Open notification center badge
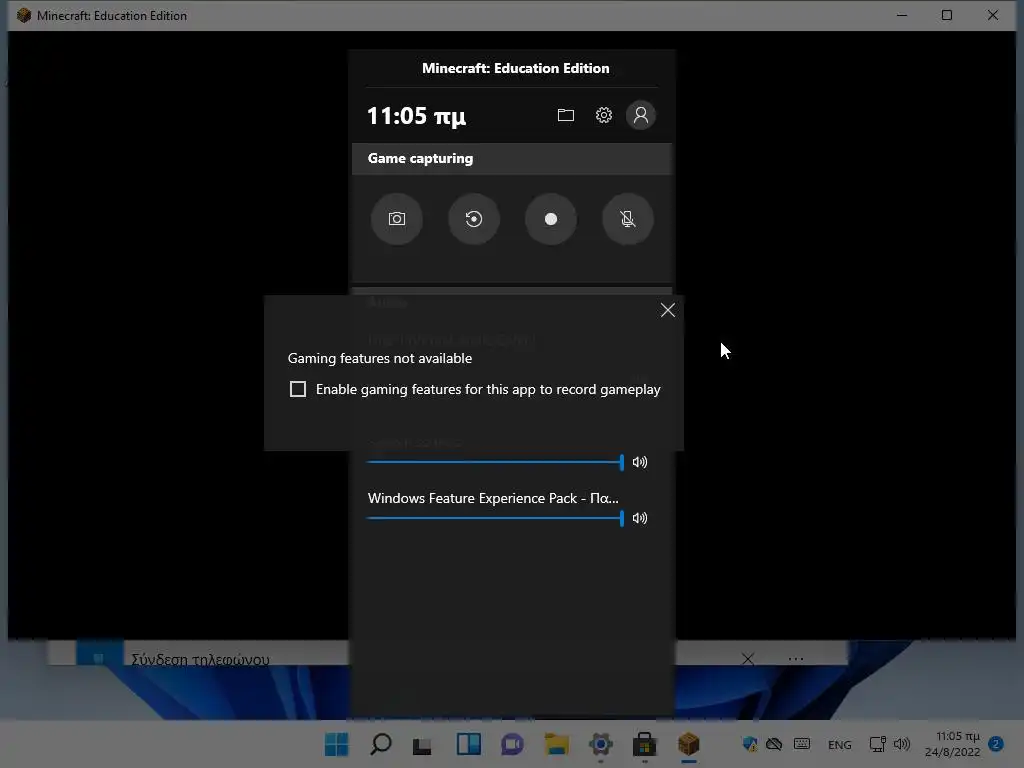Screen dimensions: 1024x768 click(996, 744)
